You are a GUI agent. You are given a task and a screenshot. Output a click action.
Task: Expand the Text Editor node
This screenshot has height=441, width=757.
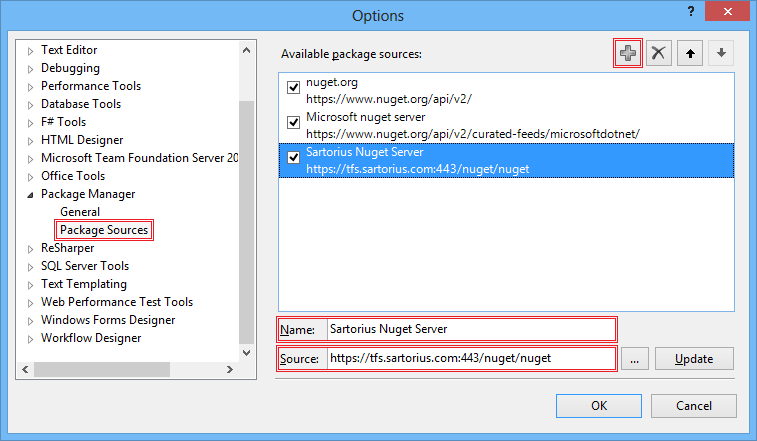click(x=30, y=51)
